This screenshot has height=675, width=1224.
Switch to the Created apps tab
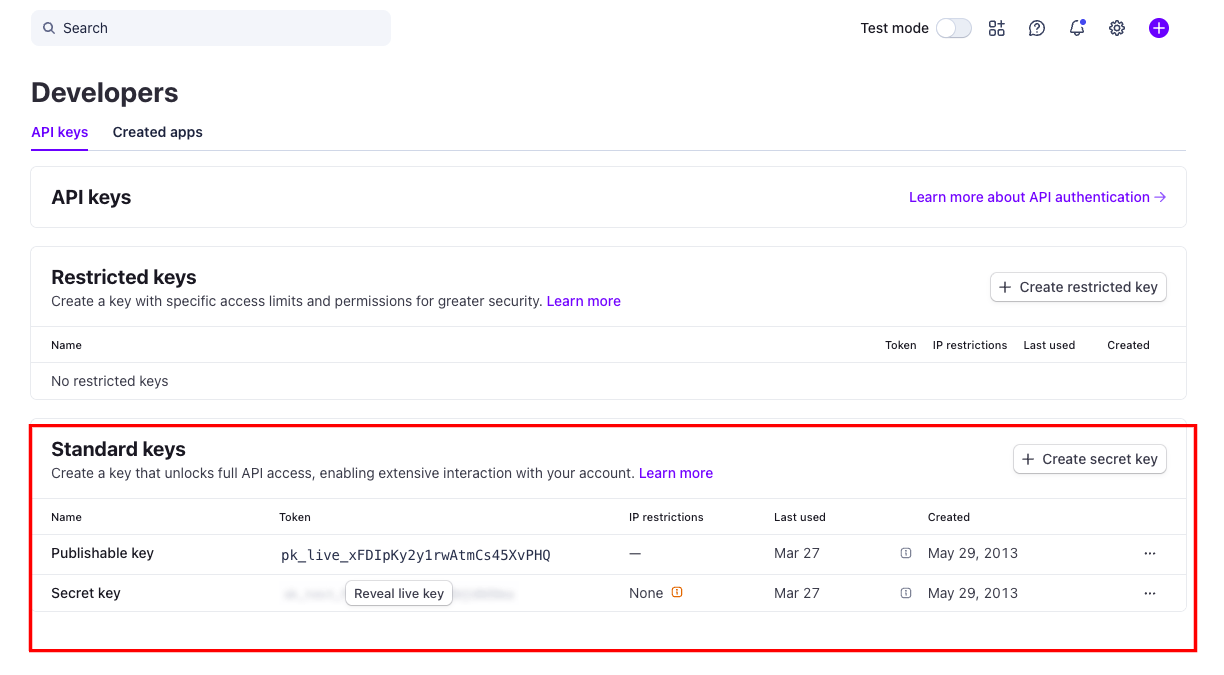point(157,132)
